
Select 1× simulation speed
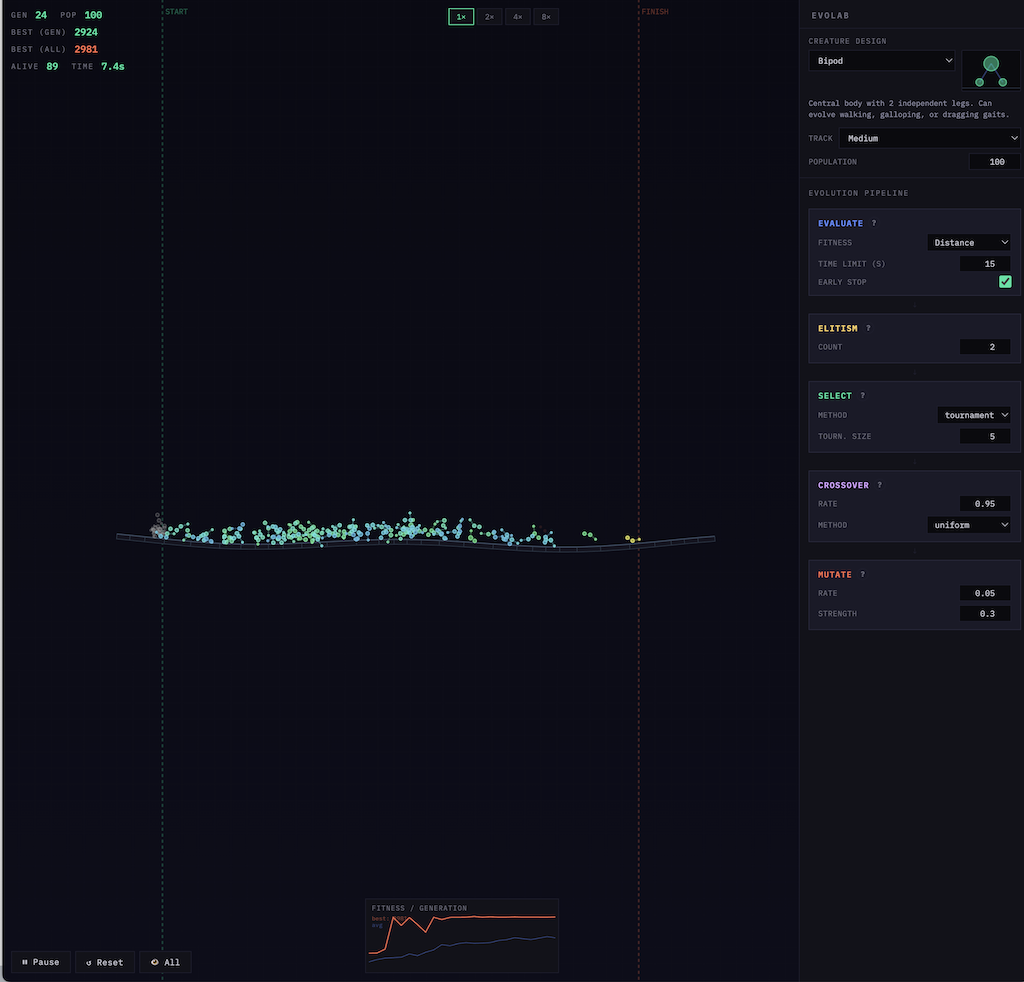coord(461,17)
